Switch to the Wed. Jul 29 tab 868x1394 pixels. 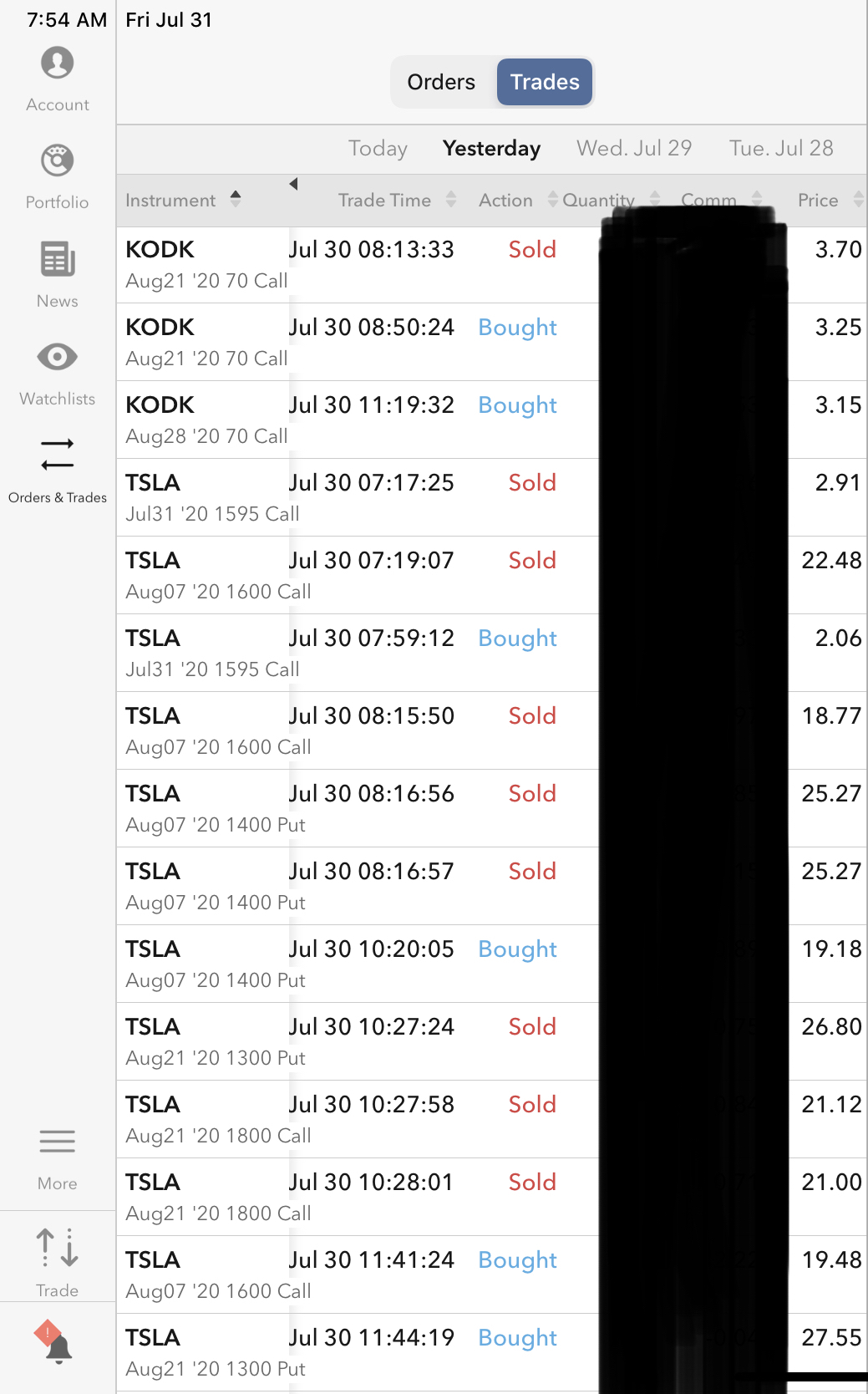pos(634,148)
